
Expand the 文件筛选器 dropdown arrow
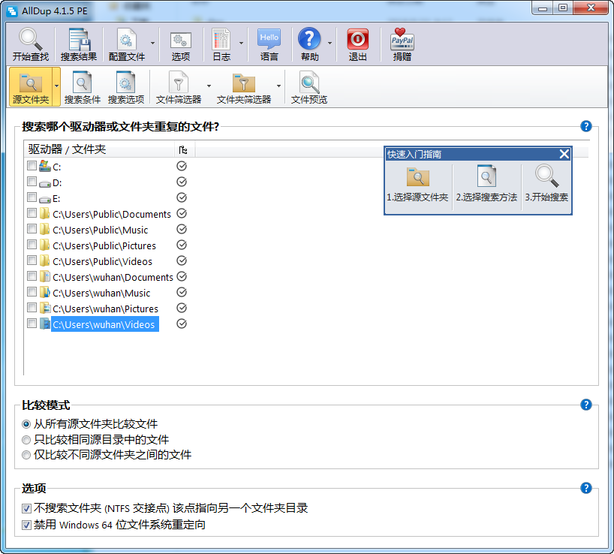pyautogui.click(x=209, y=86)
